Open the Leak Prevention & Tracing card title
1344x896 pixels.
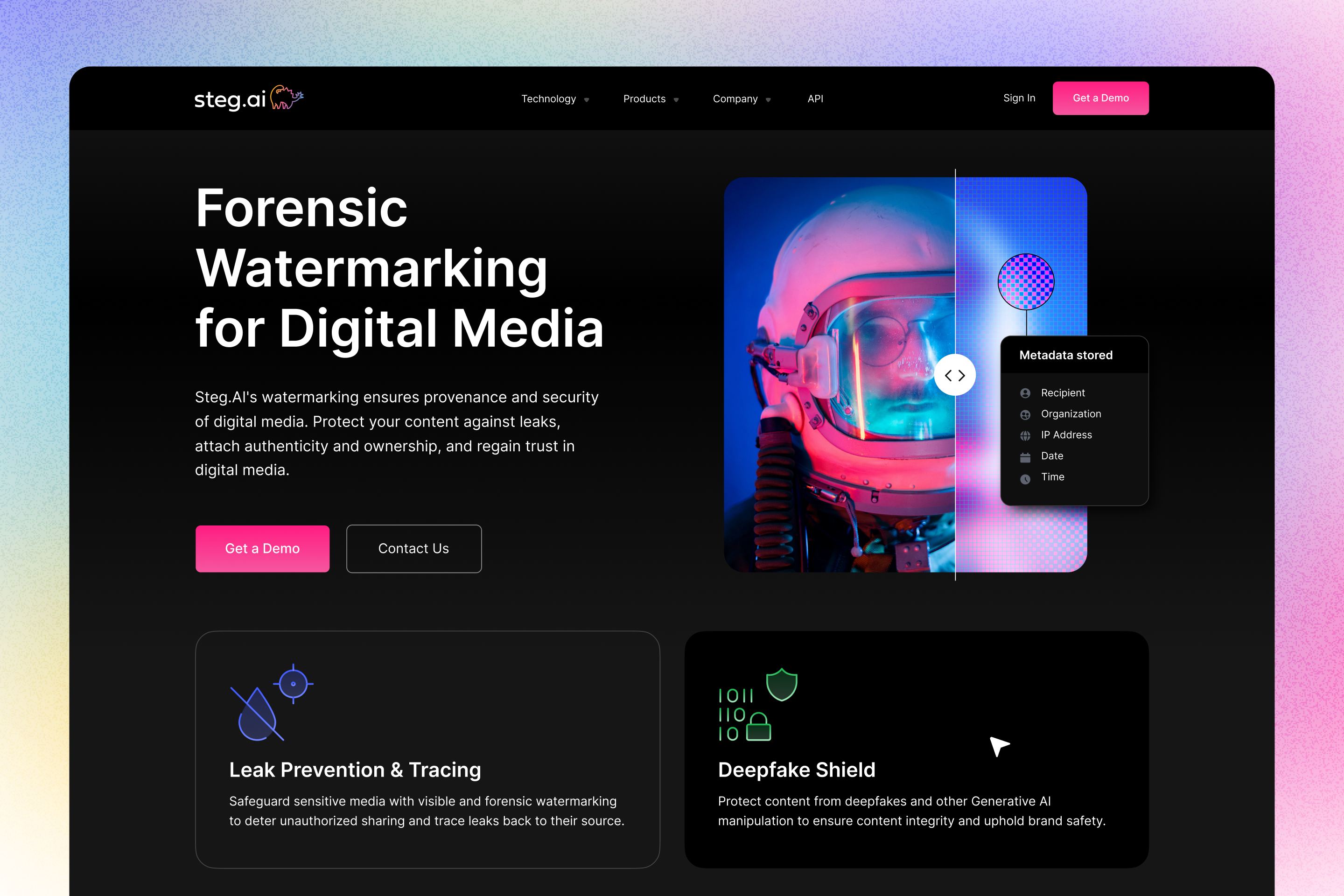355,770
